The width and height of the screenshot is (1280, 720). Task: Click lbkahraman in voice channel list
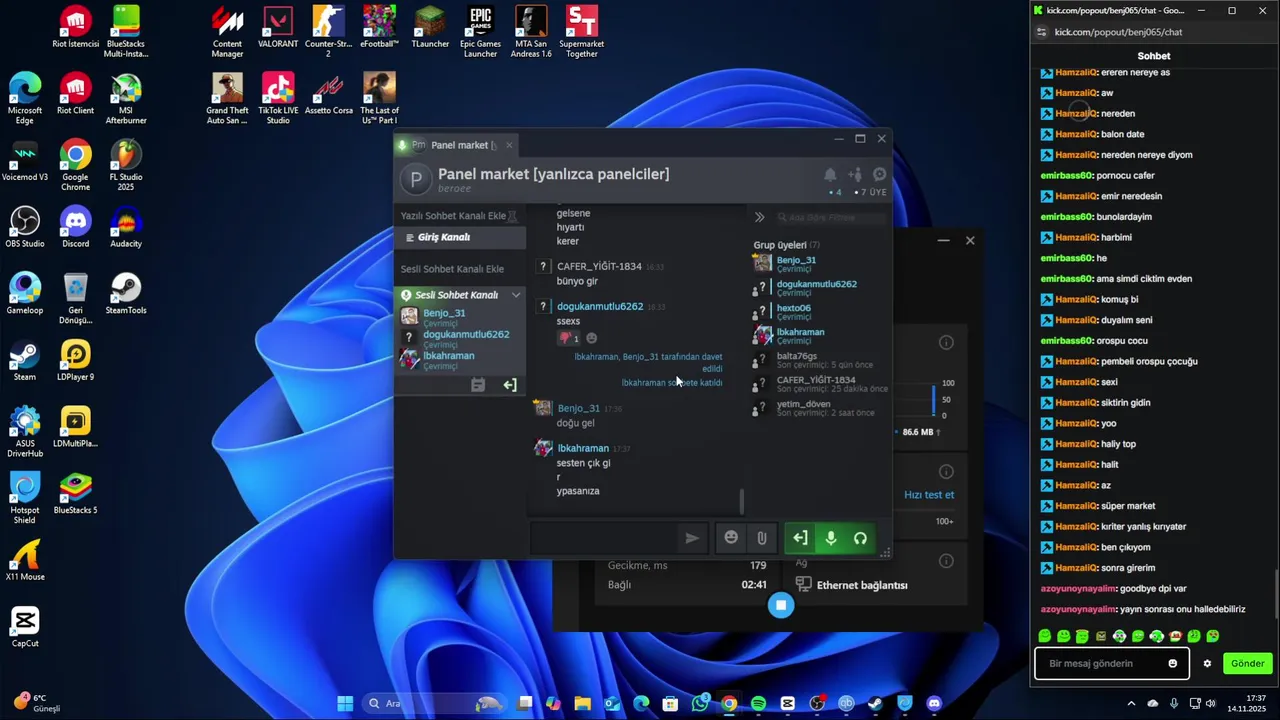click(x=449, y=356)
